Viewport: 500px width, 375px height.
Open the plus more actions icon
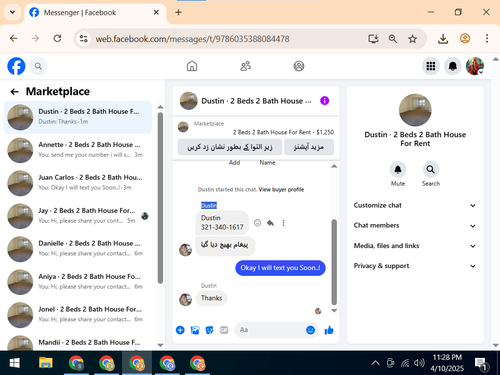180,330
